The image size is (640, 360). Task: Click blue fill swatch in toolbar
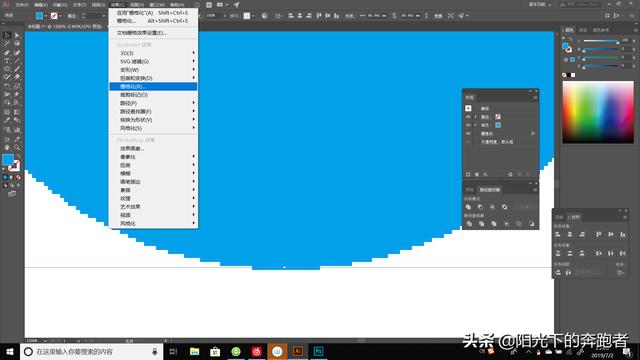[8, 159]
